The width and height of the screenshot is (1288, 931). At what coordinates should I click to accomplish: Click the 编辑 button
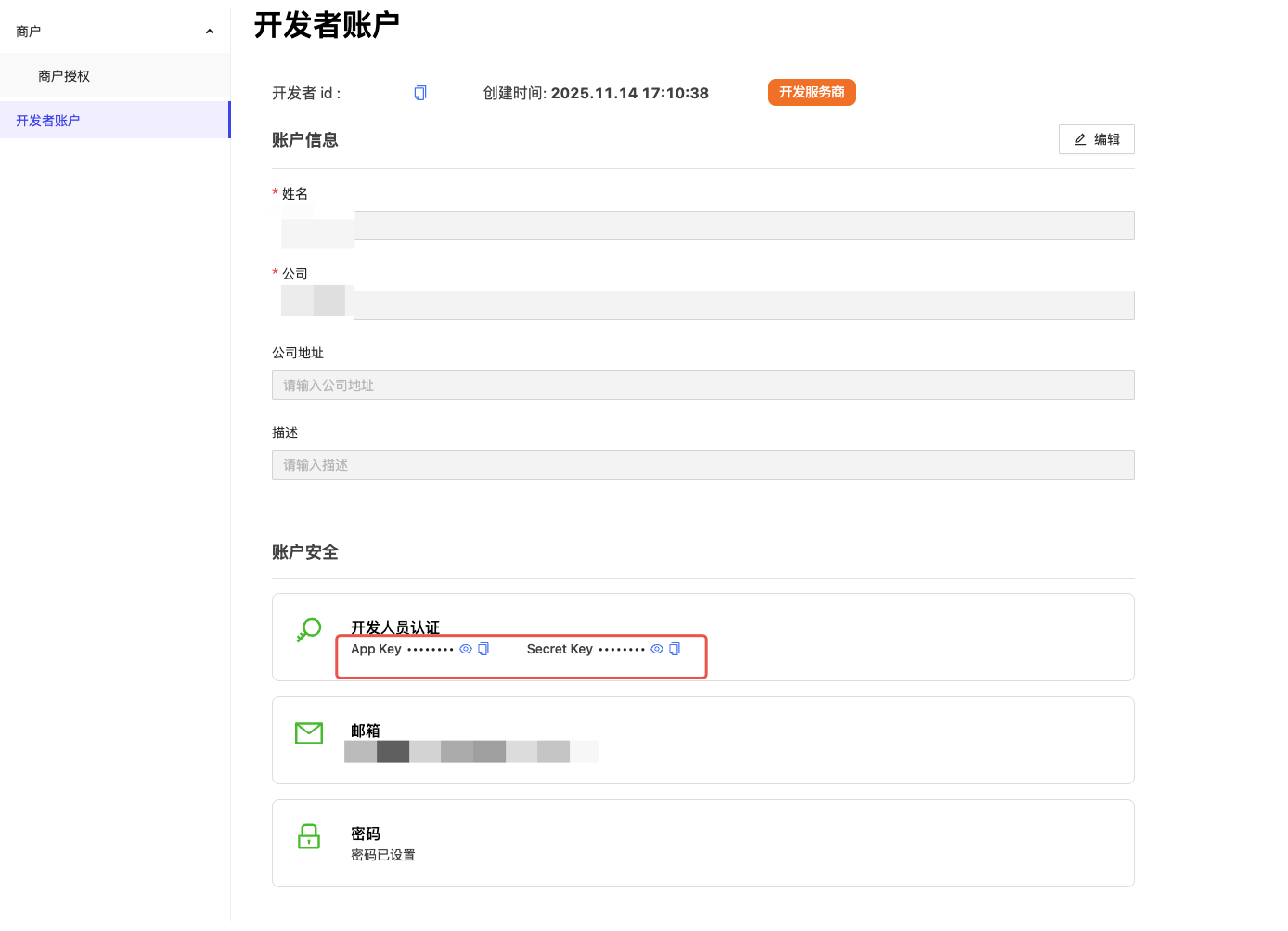pos(1097,139)
